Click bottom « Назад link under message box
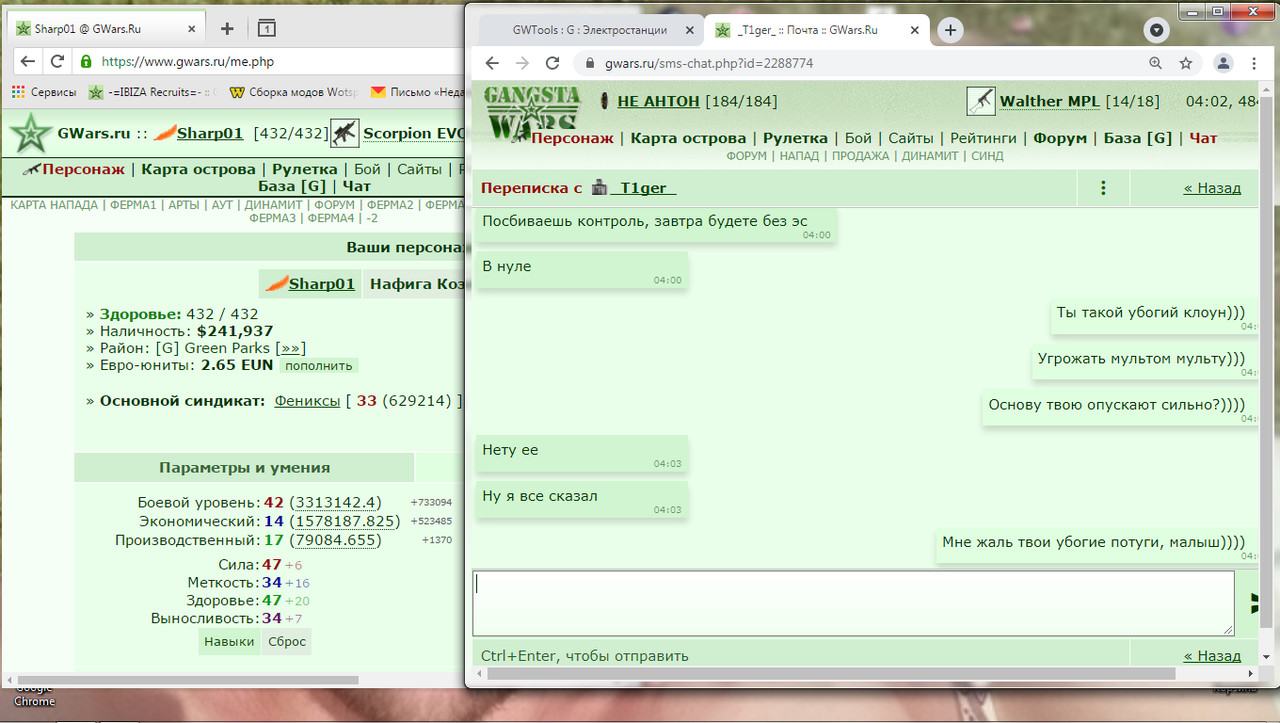The height and width of the screenshot is (723, 1280). click(x=1212, y=656)
